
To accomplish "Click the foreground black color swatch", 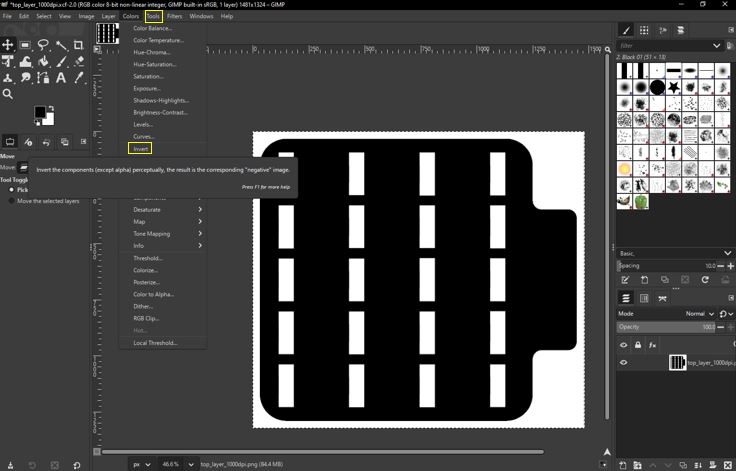I will pos(39,113).
